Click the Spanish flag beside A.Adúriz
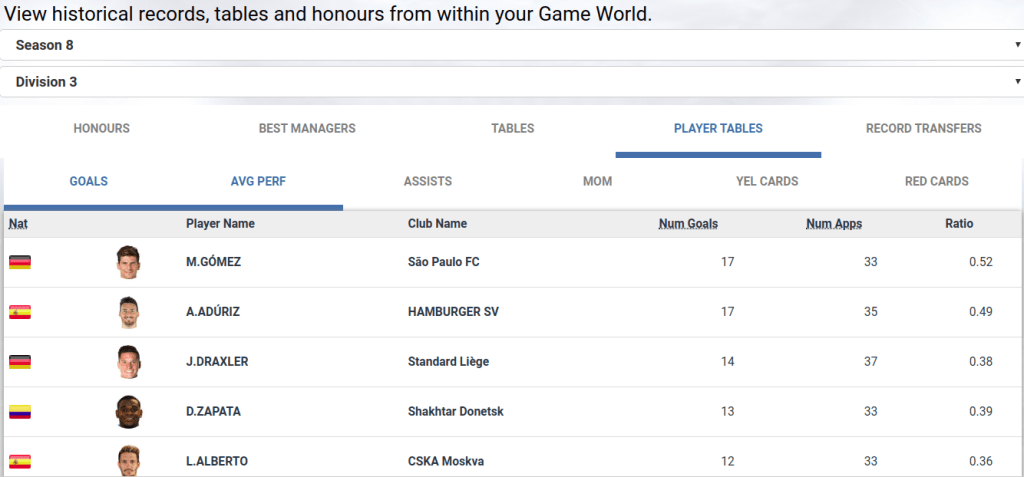The image size is (1024, 477). pos(20,312)
